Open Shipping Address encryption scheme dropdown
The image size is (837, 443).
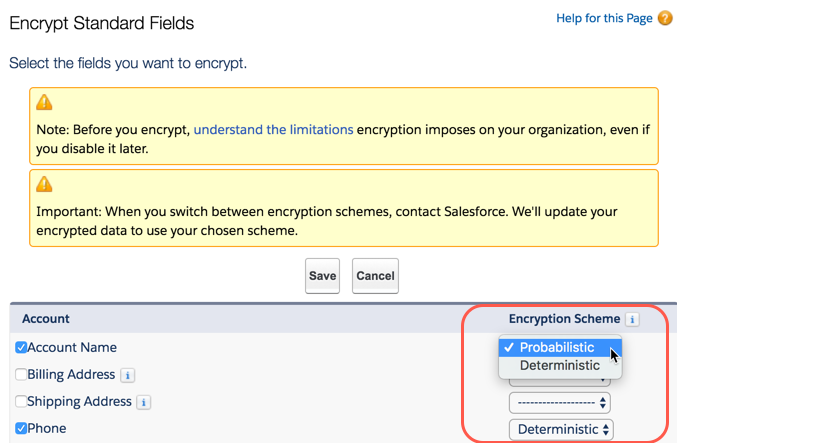pos(559,402)
